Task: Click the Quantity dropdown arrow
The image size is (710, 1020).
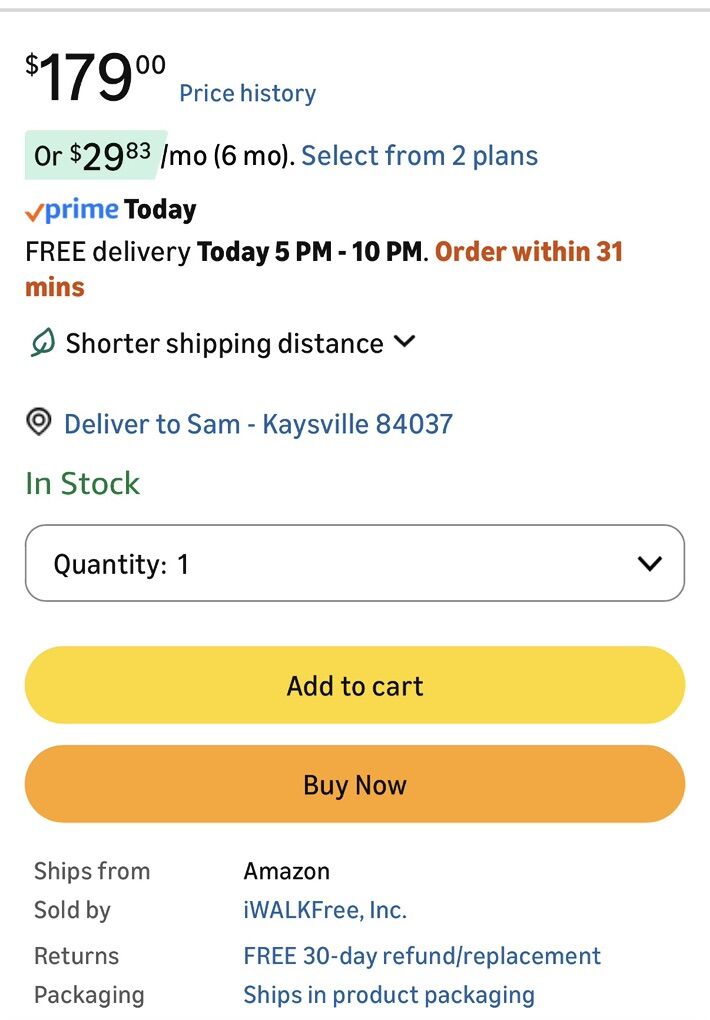Action: pos(650,564)
